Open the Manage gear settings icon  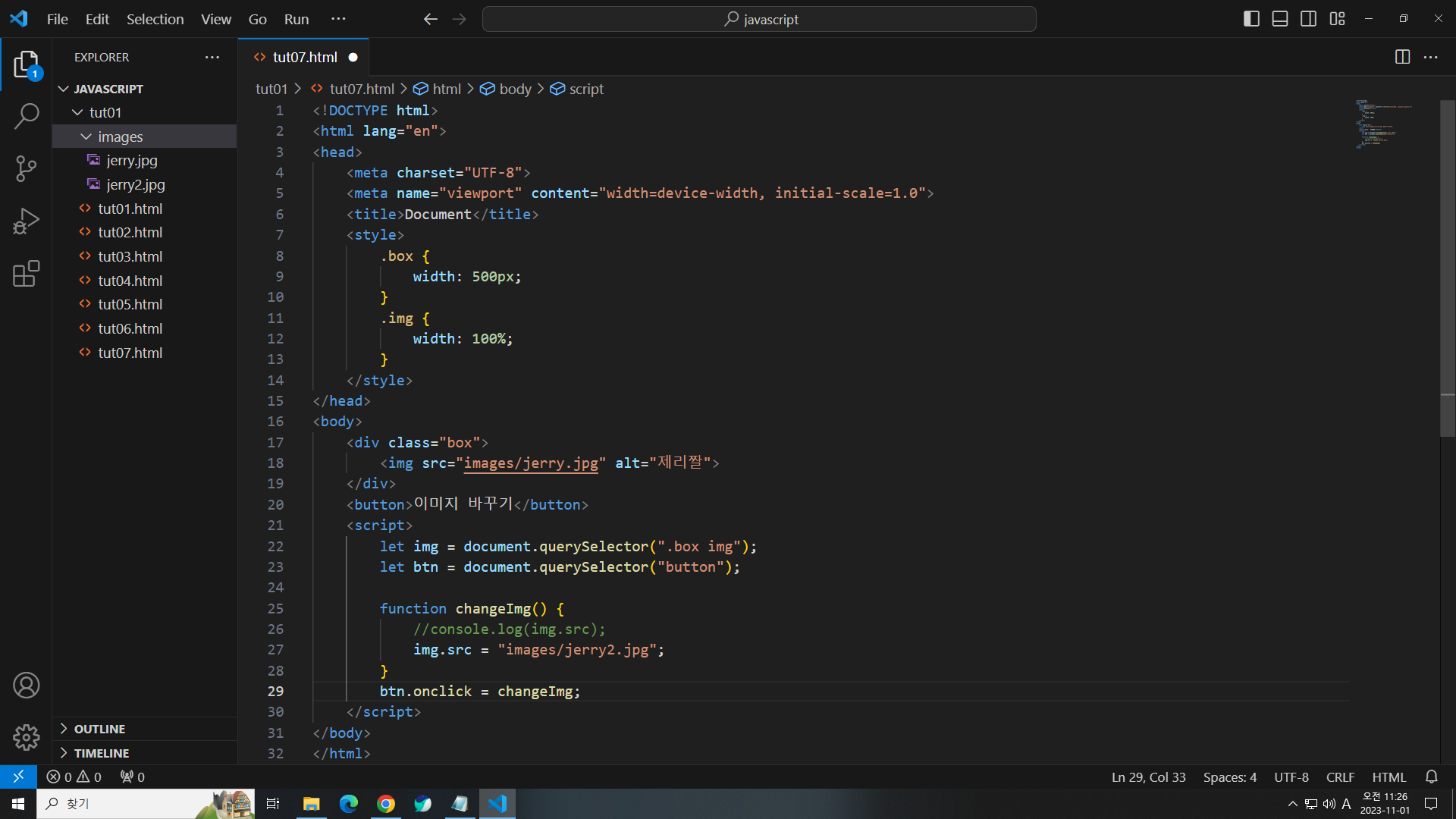[x=27, y=737]
